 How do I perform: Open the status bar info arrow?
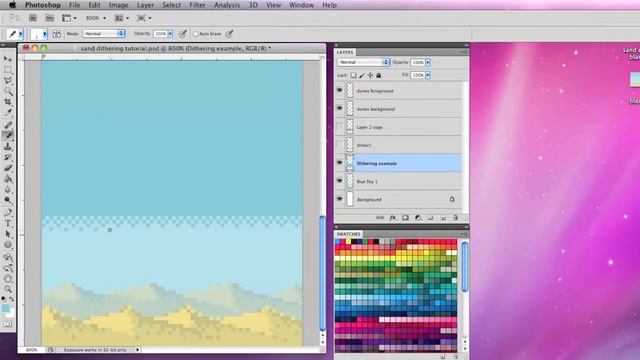click(x=138, y=350)
